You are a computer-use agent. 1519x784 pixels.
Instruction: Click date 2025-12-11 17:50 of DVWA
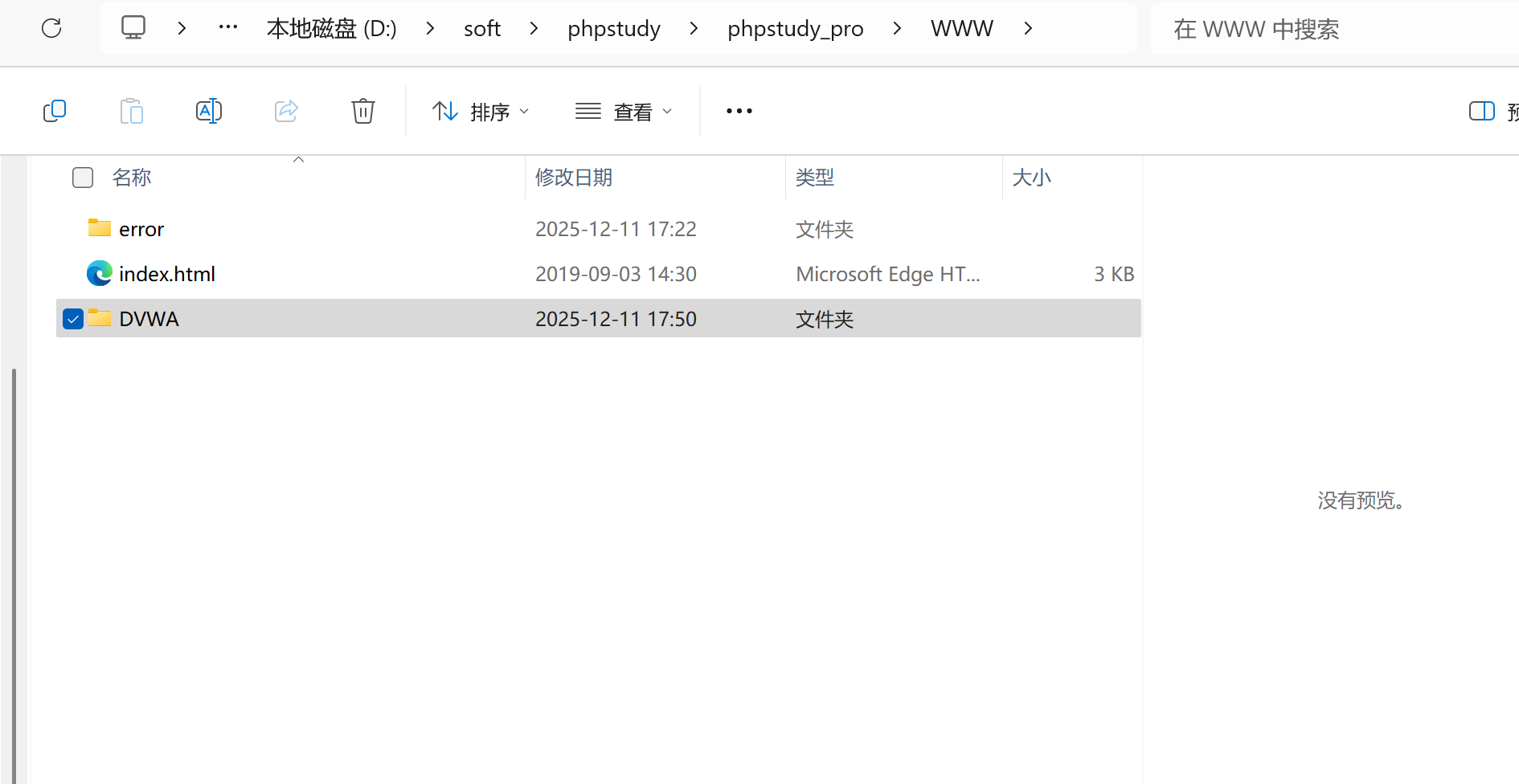pyautogui.click(x=616, y=319)
